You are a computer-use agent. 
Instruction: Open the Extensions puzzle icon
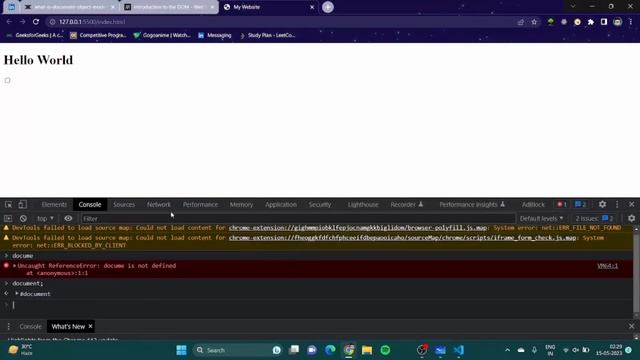591,22
